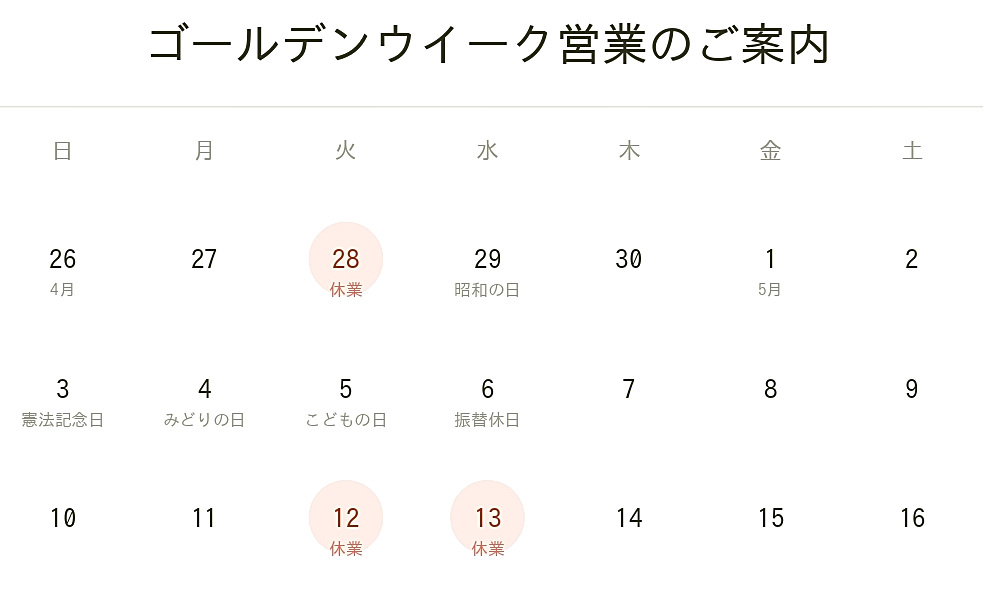989x593 pixels.
Task: Select Thursday date 7
Action: tap(629, 389)
